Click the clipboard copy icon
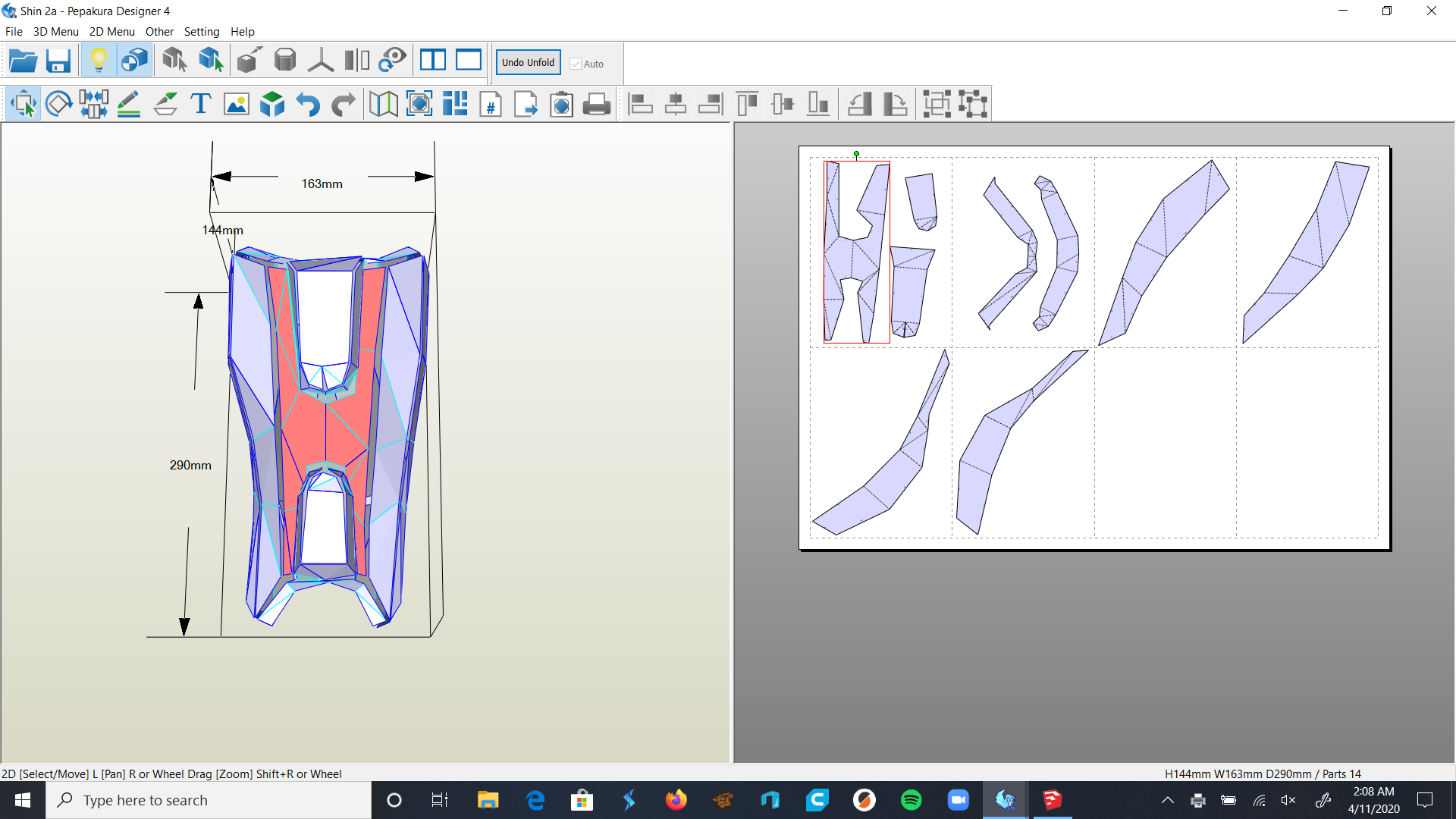 (562, 104)
